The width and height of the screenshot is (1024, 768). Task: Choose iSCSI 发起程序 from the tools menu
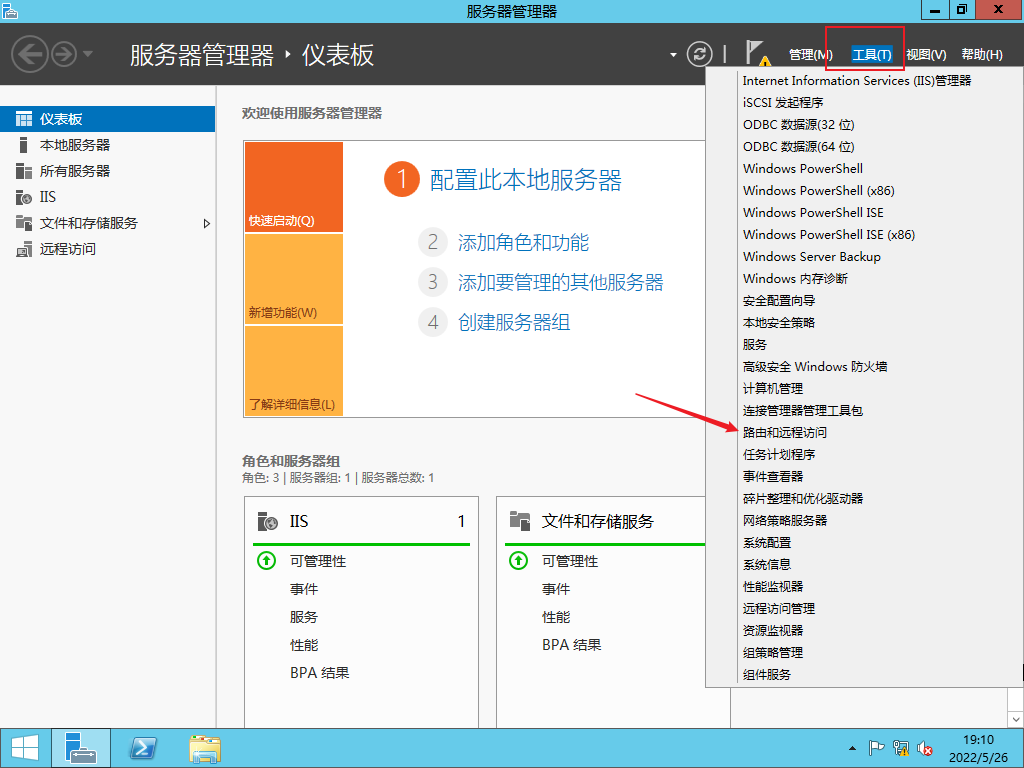click(783, 103)
